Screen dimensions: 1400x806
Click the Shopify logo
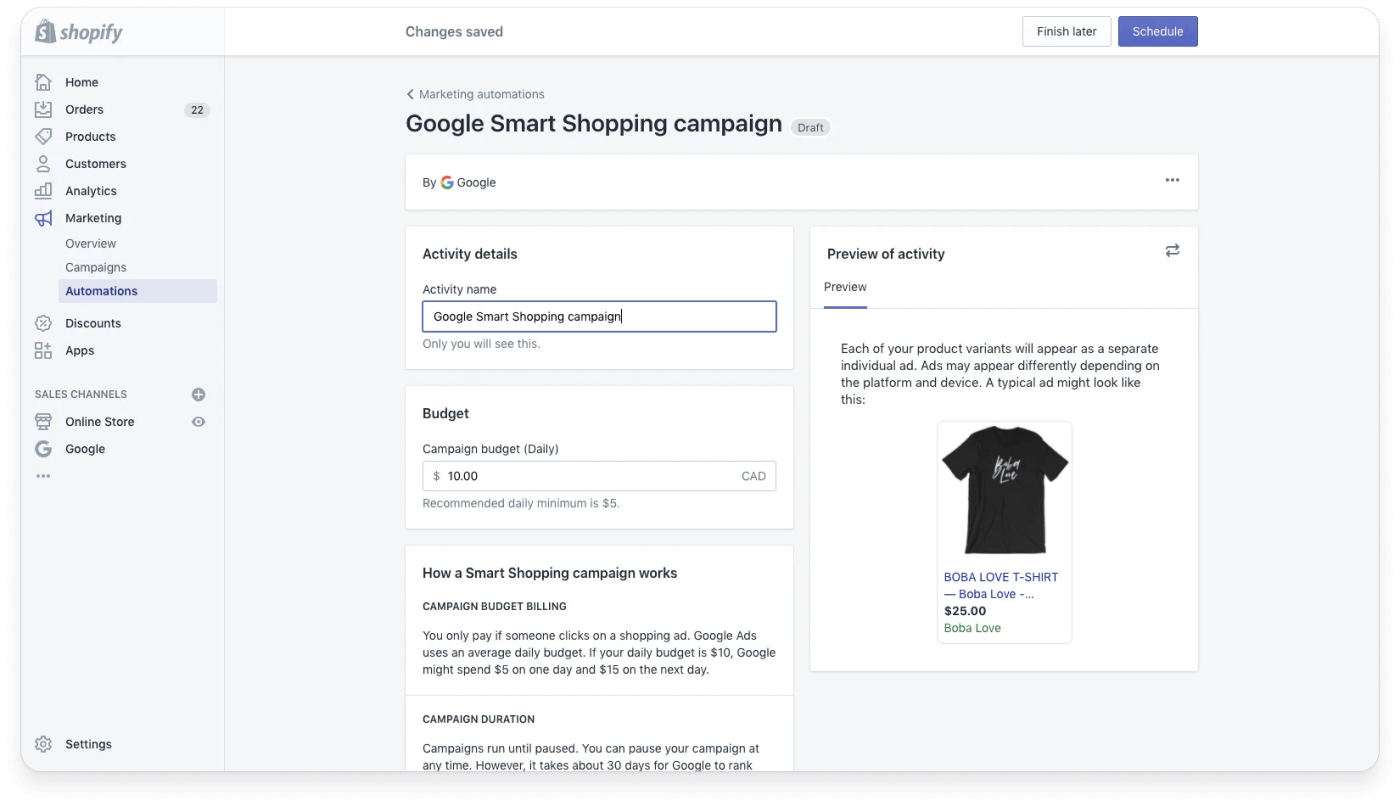pyautogui.click(x=79, y=32)
